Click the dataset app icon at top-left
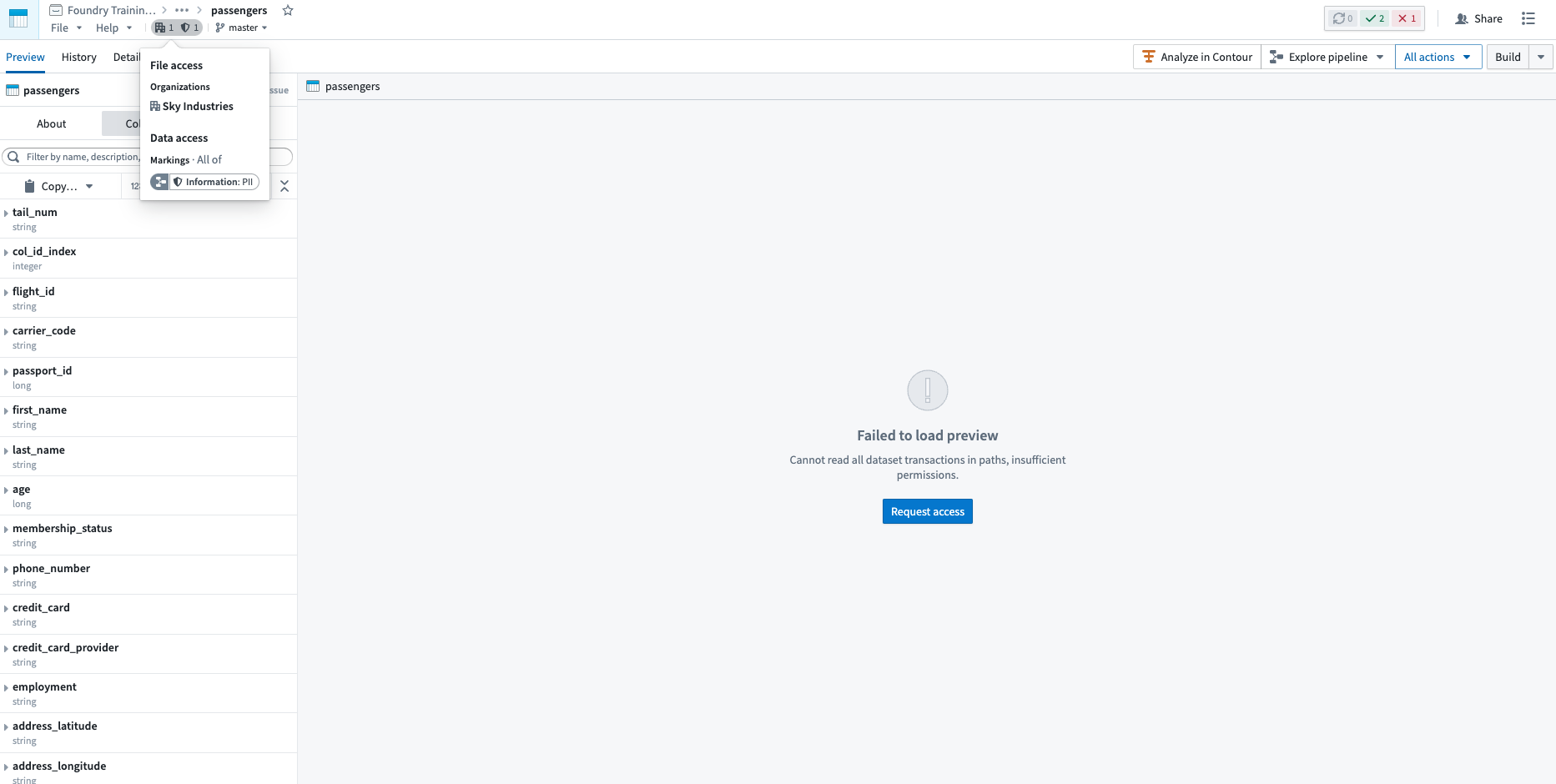This screenshot has width=1556, height=784. coord(18,19)
